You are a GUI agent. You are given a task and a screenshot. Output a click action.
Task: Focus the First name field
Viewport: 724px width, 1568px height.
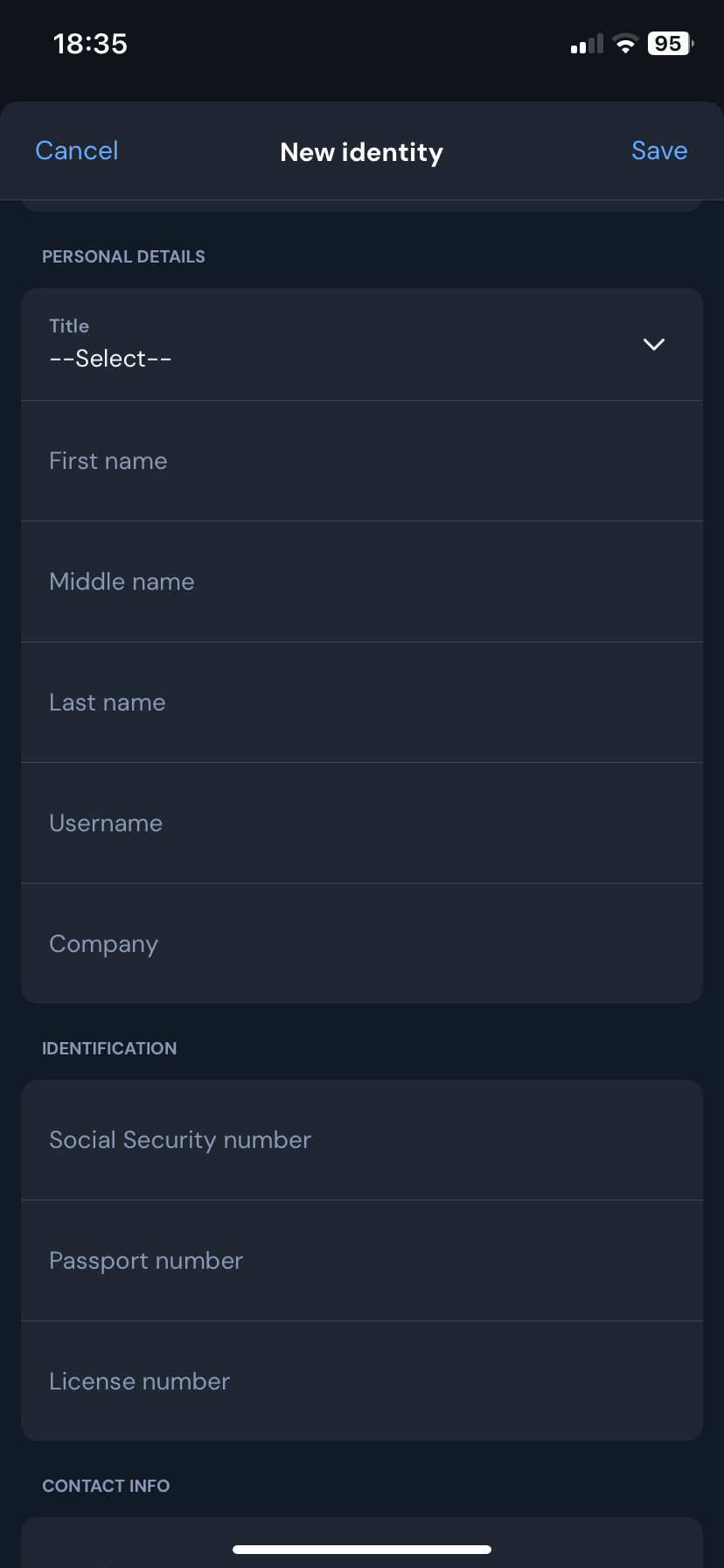tap(362, 461)
